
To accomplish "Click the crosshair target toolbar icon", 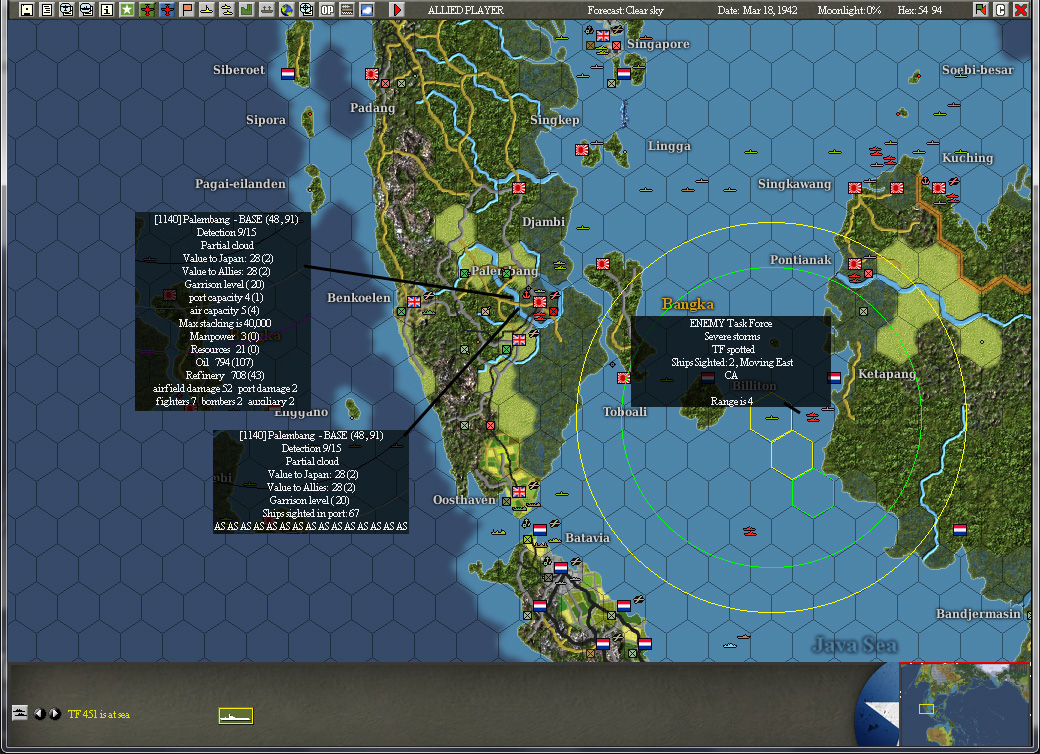I will (306, 10).
